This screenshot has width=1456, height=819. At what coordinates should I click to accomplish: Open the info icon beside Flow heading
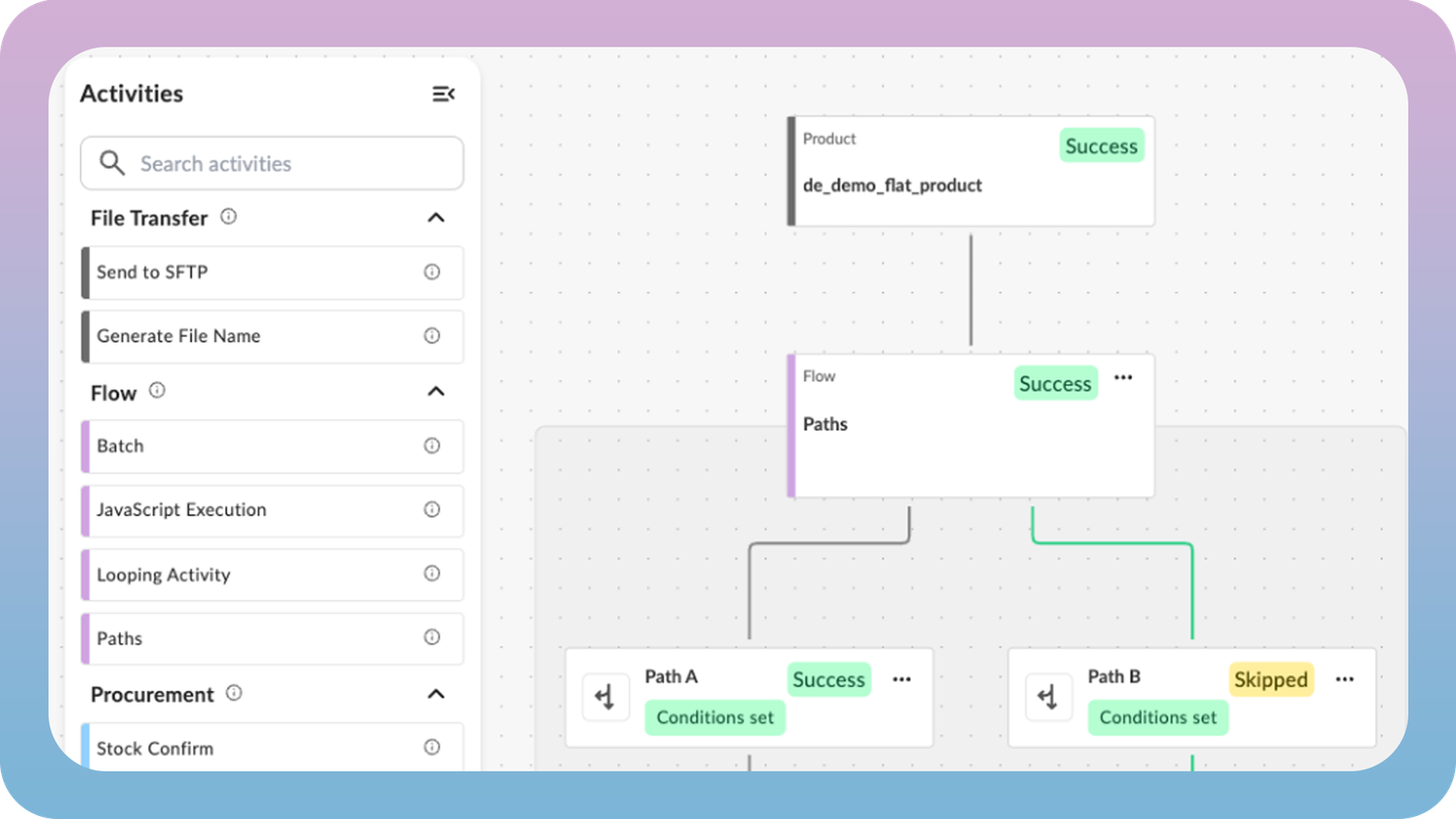coord(157,390)
